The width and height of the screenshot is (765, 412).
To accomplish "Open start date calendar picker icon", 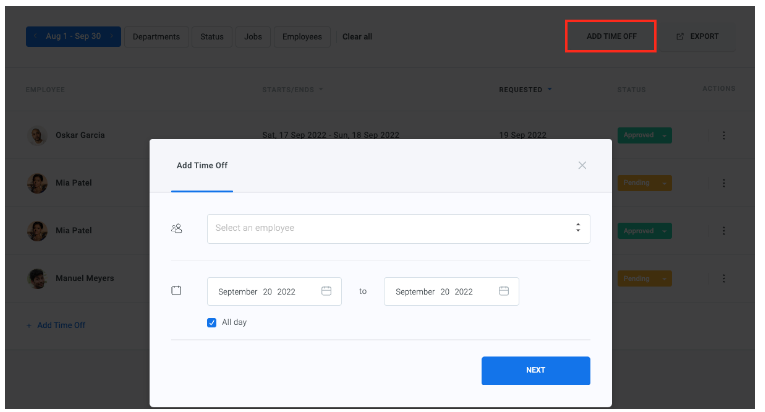I will [x=326, y=291].
